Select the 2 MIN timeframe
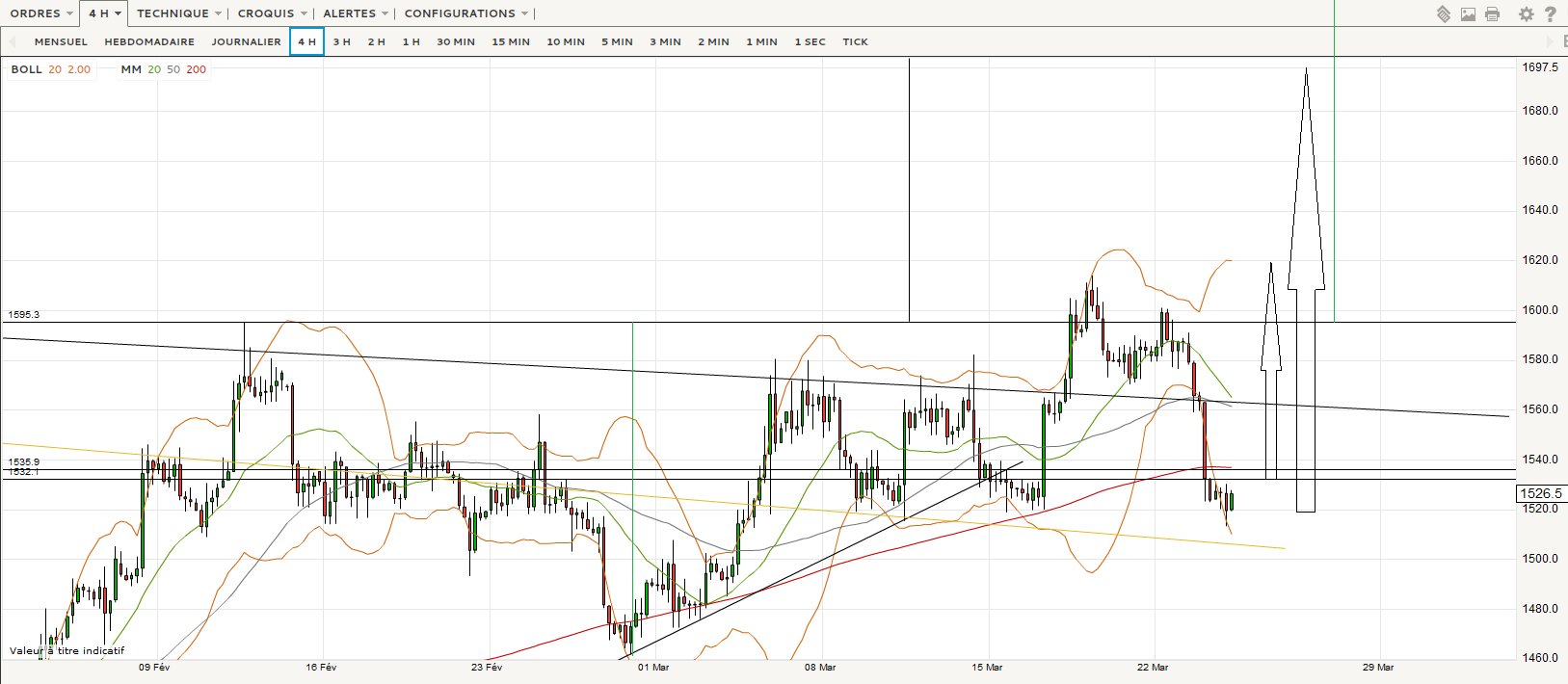 (x=713, y=41)
